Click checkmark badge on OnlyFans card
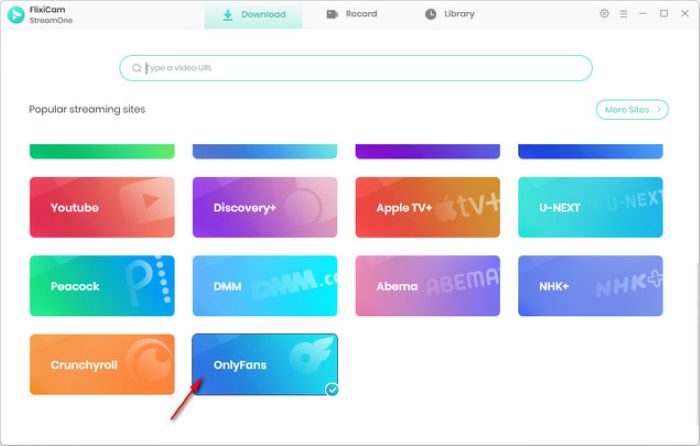 click(332, 390)
